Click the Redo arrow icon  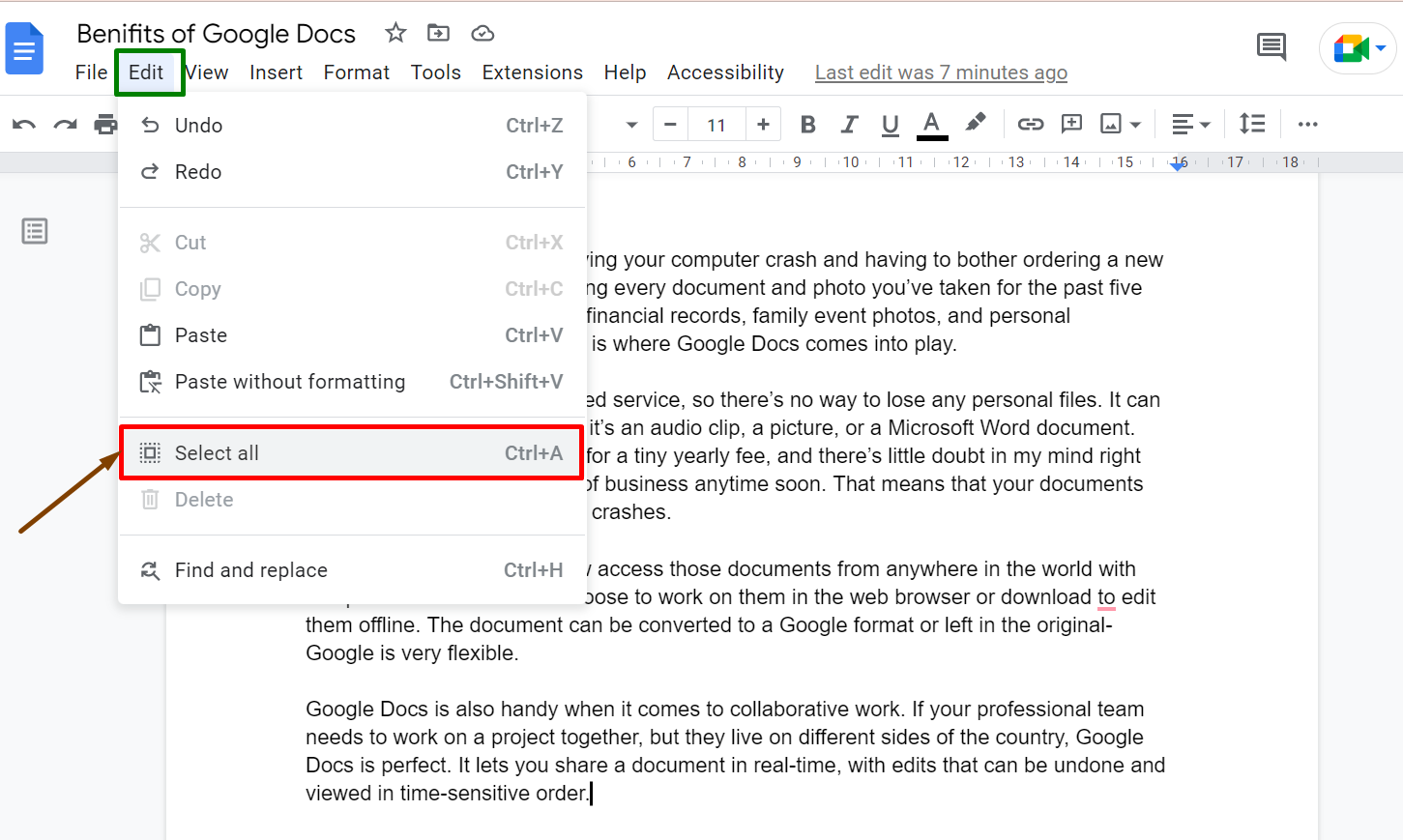pos(64,124)
